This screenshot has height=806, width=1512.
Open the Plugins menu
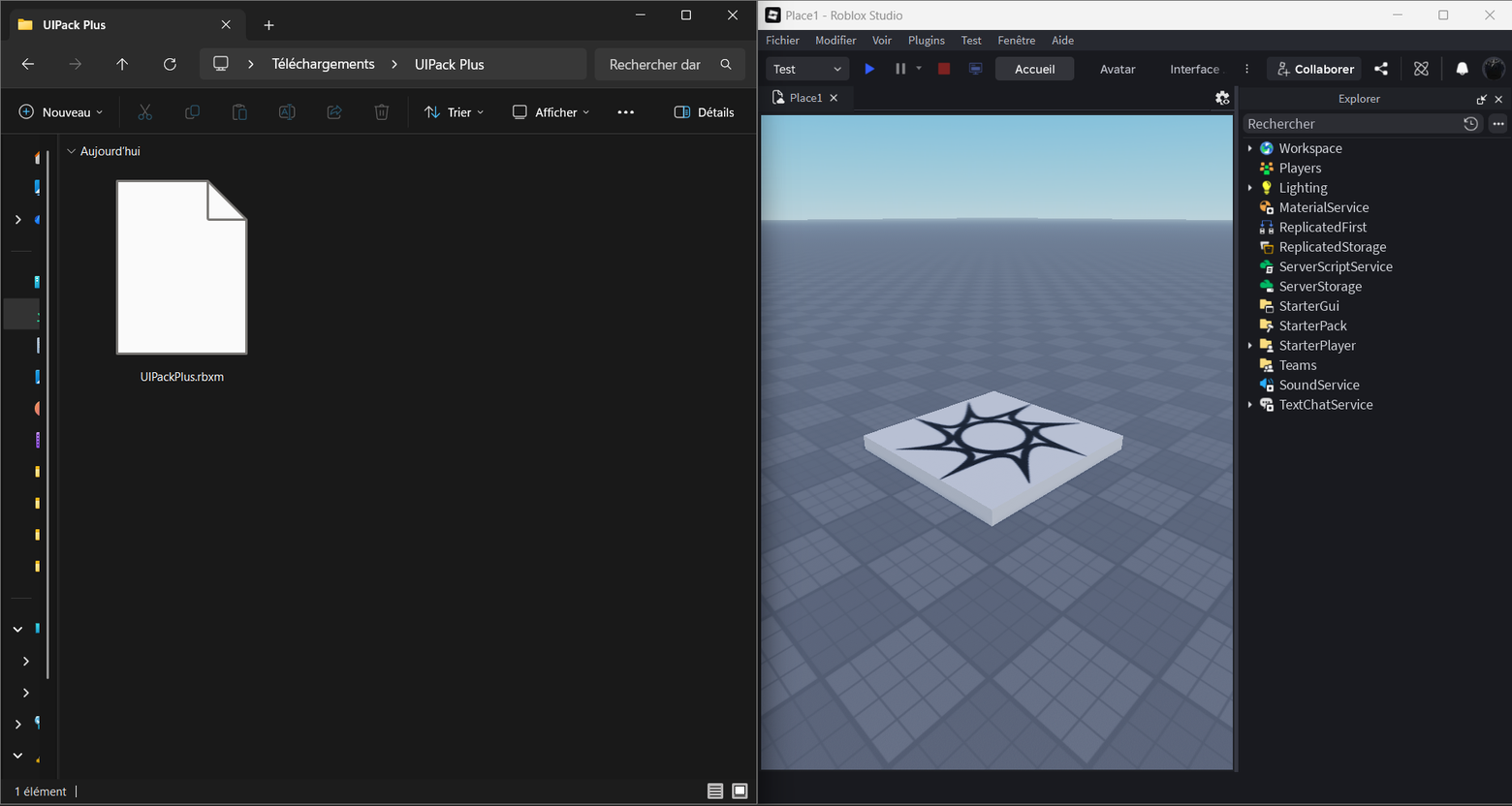tap(927, 41)
